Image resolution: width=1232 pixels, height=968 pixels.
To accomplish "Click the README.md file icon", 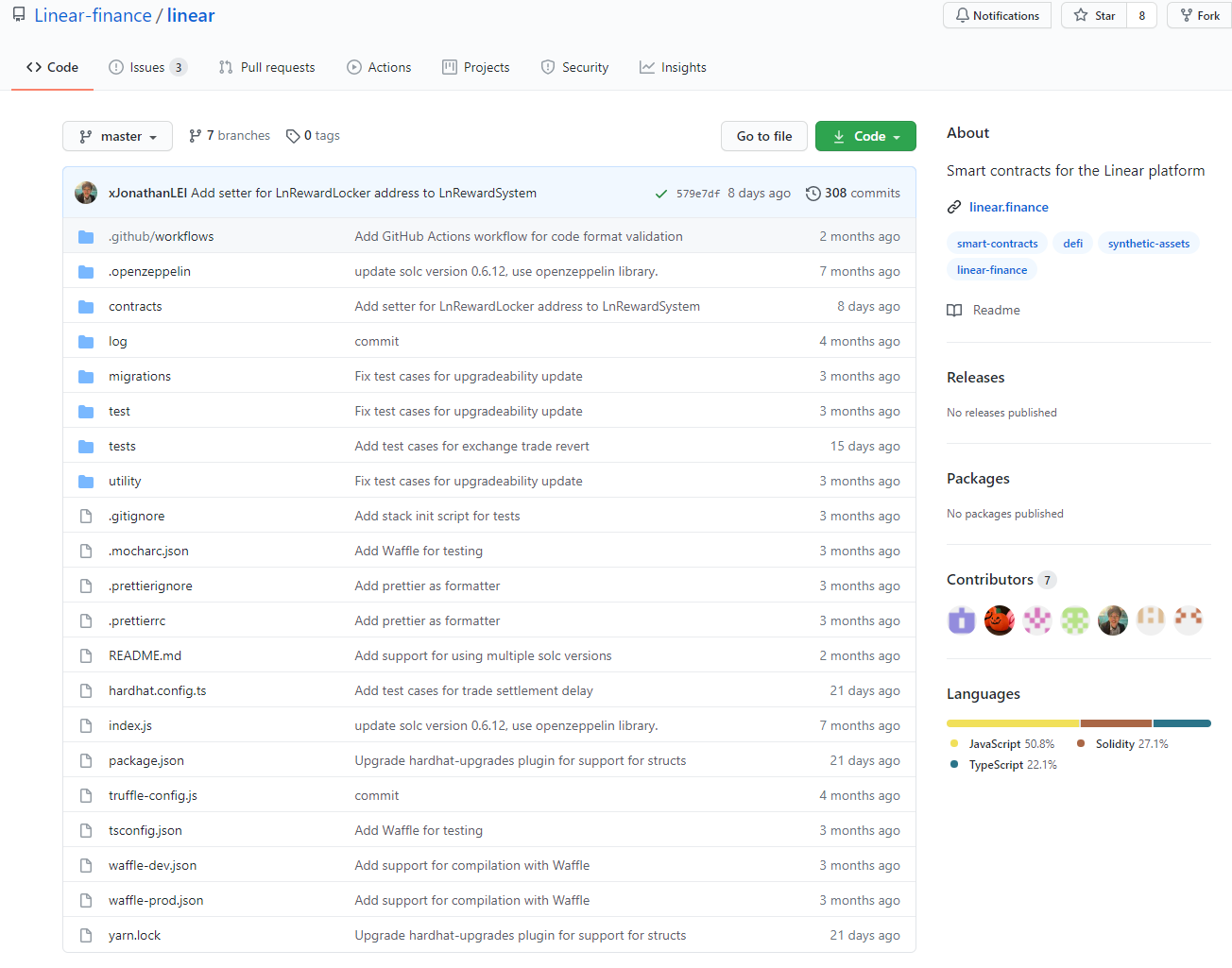I will pyautogui.click(x=86, y=655).
